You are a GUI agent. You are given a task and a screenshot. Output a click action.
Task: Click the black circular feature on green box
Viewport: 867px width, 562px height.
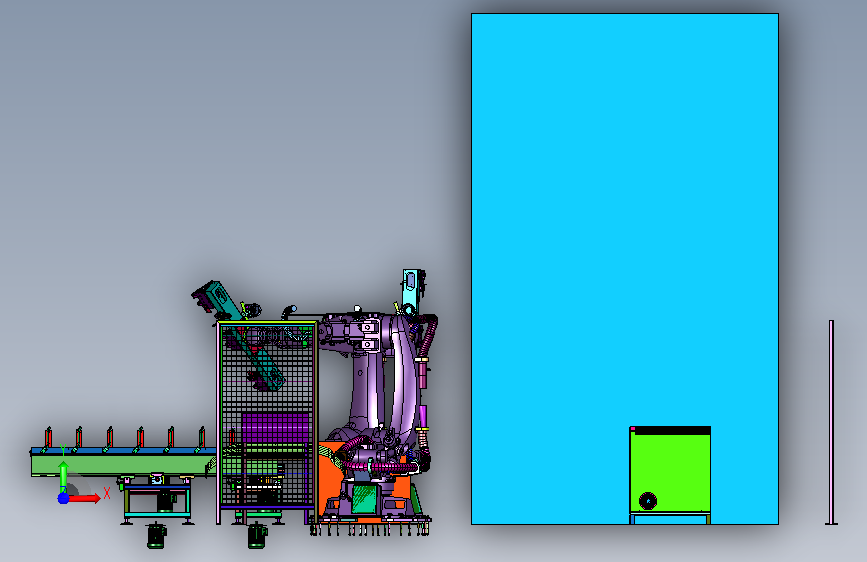coord(648,501)
